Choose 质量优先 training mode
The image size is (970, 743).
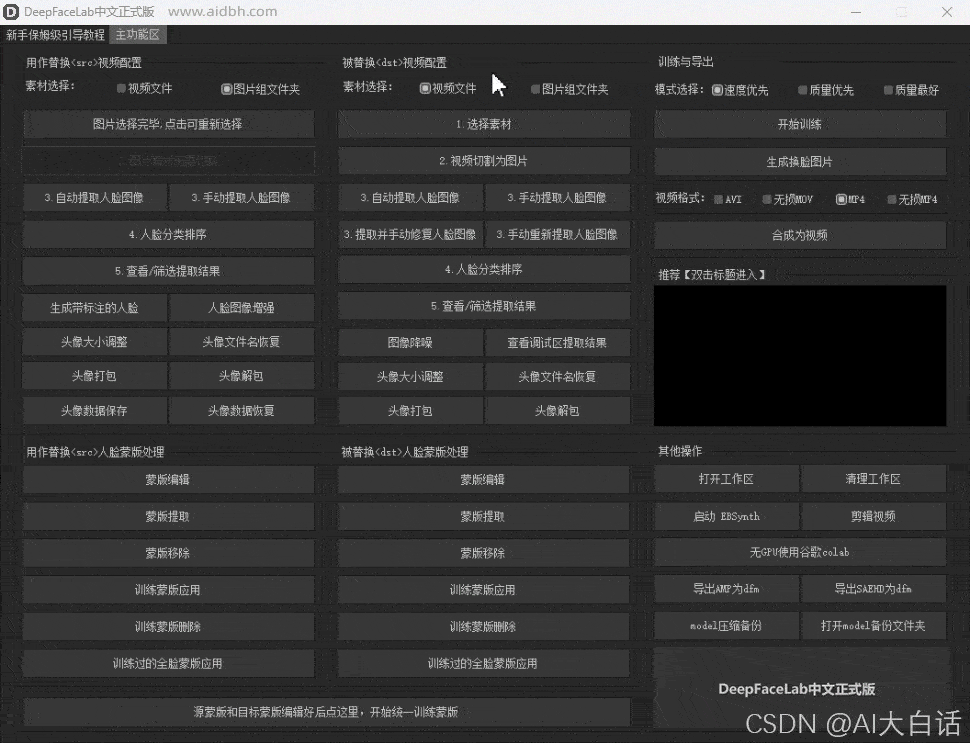(x=826, y=90)
